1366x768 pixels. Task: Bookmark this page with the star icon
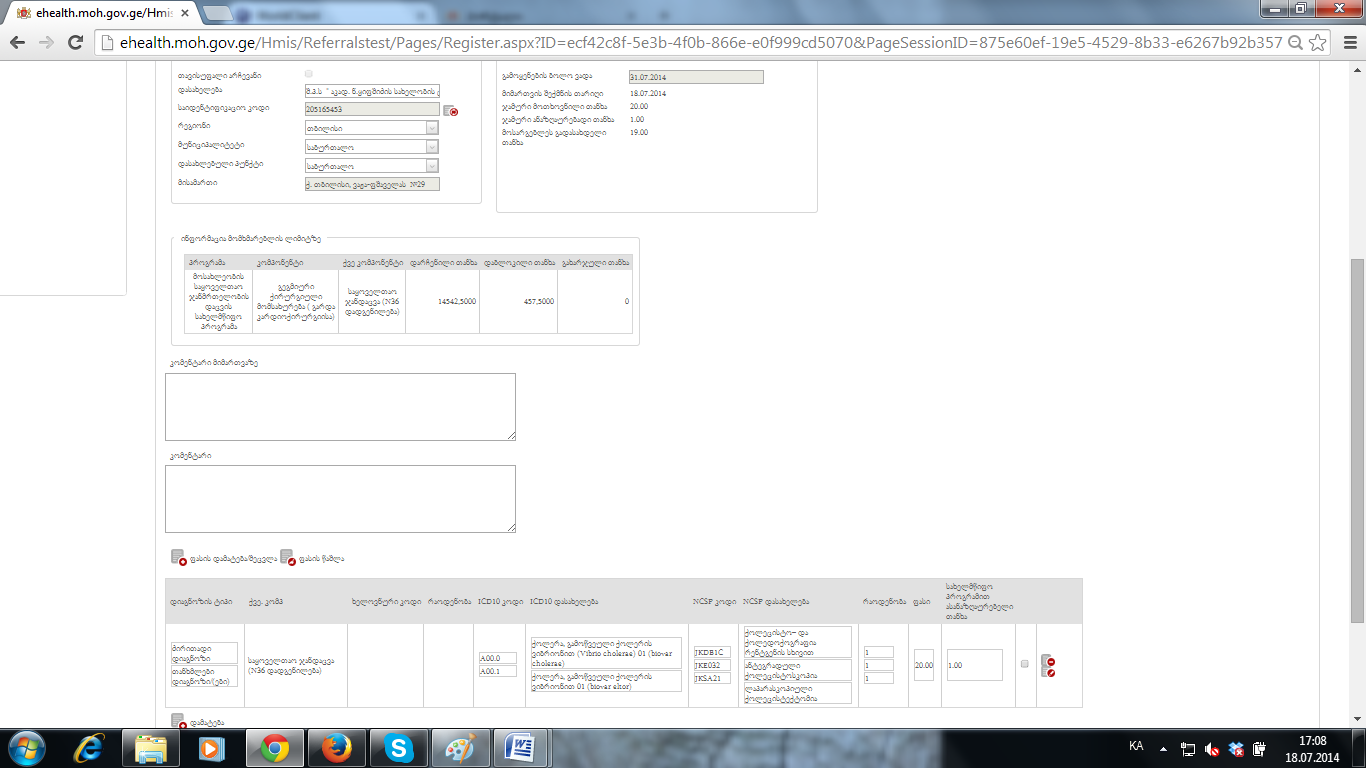click(1318, 42)
